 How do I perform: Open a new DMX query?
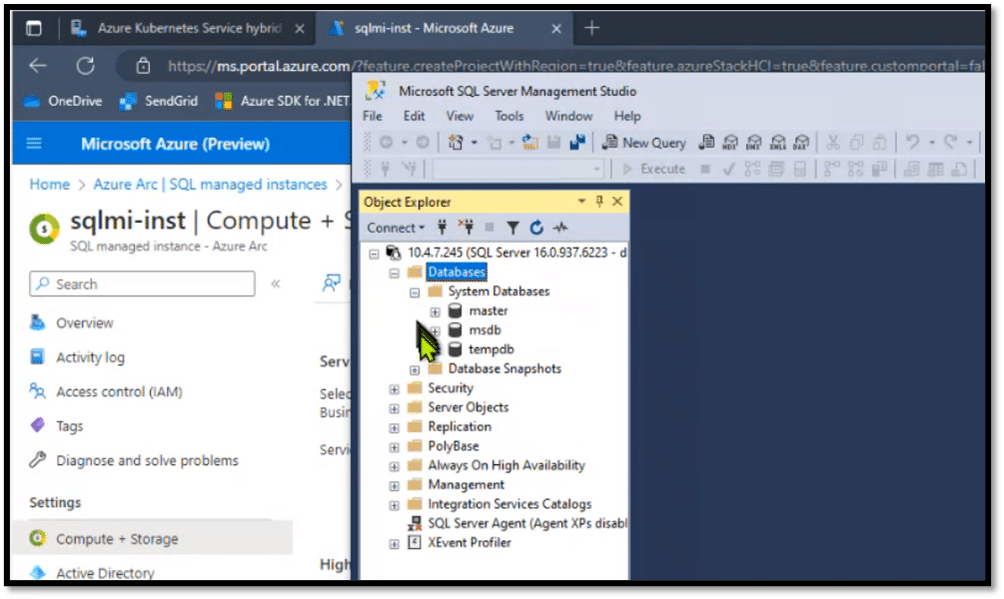pyautogui.click(x=754, y=142)
